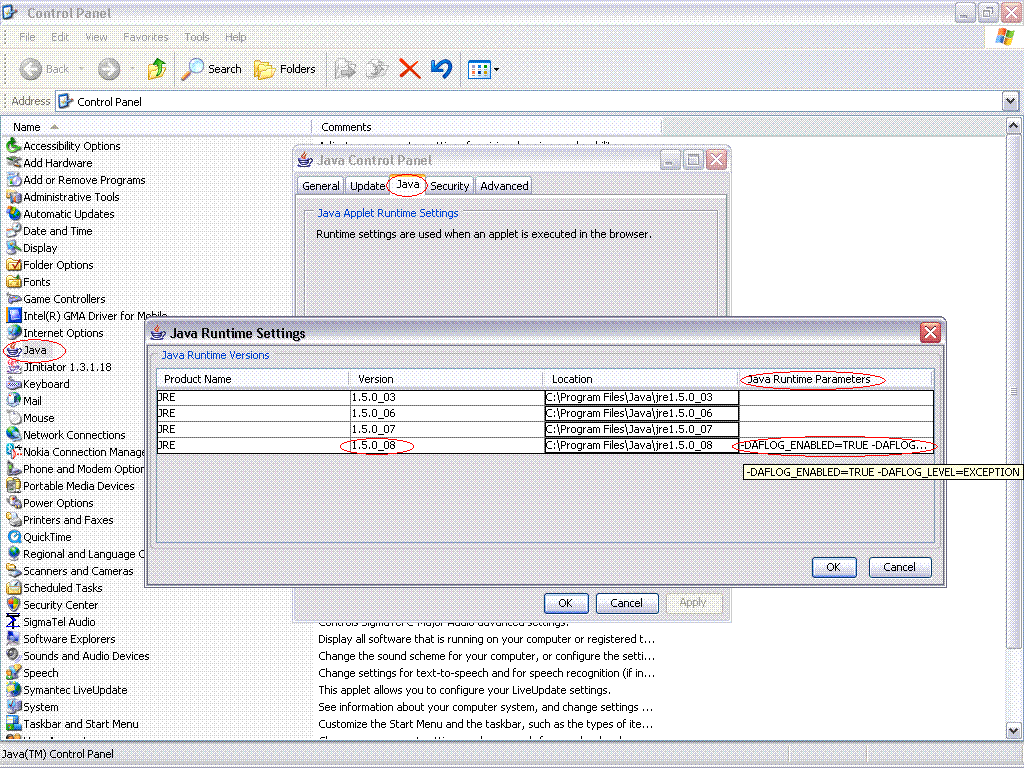
Task: Select Administrative Tools item
Action: tap(63, 197)
